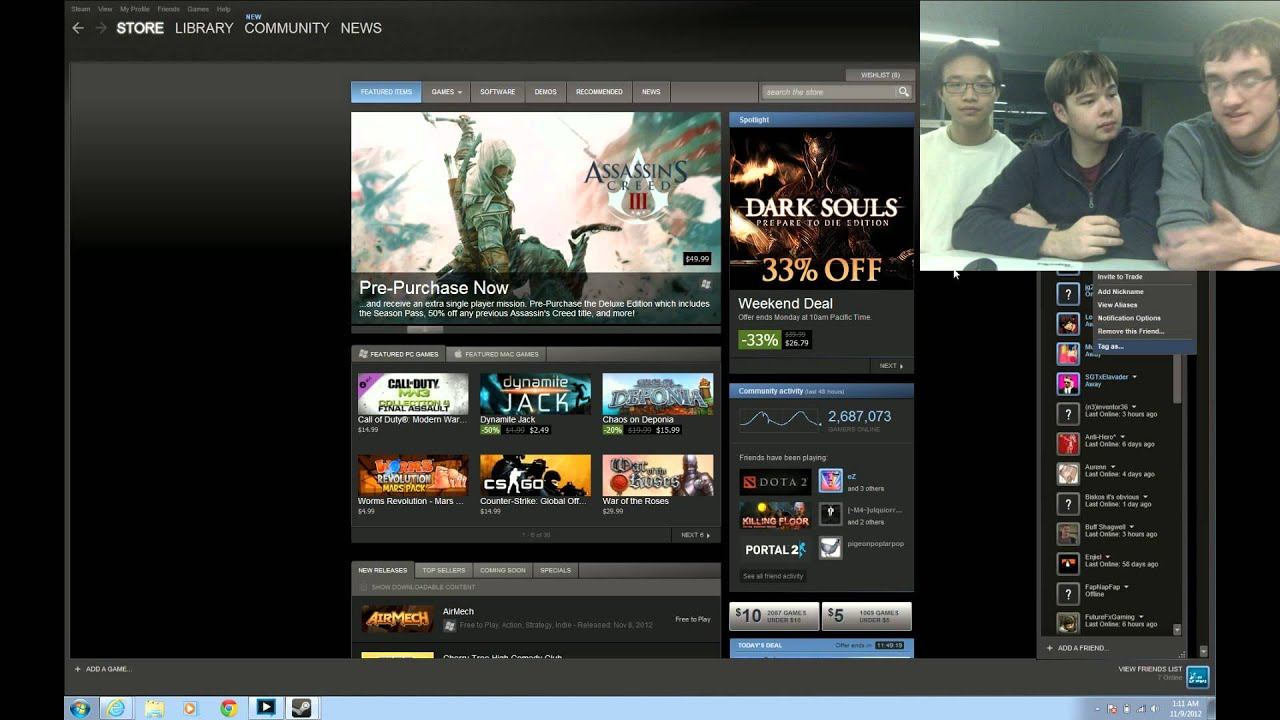This screenshot has height=720, width=1280.
Task: Open Dynamite Jack game thumbnail
Action: click(x=535, y=394)
